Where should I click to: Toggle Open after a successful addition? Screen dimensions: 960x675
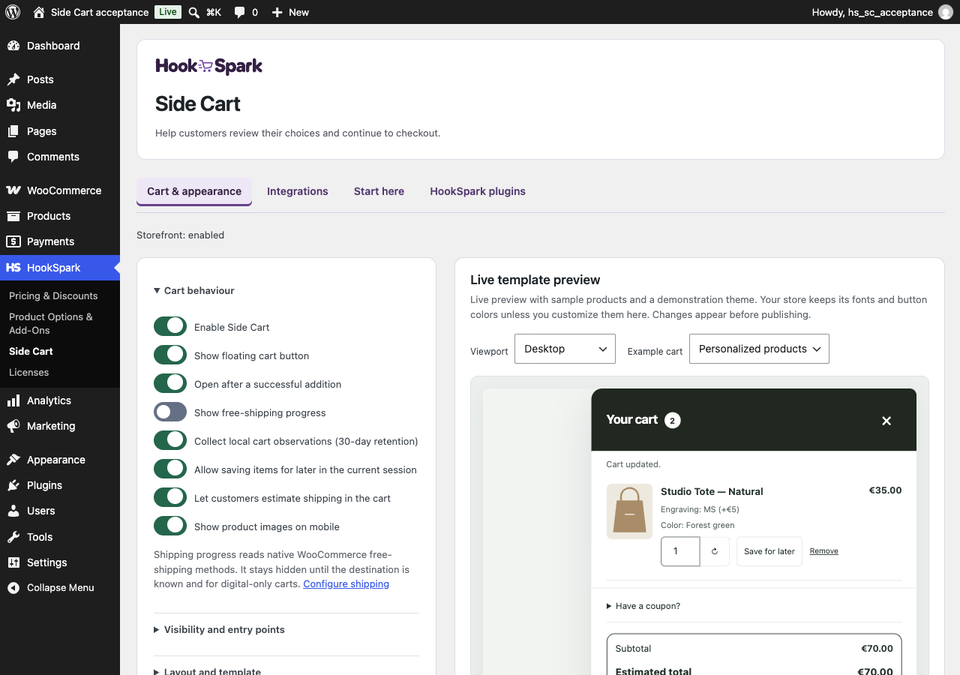pos(170,383)
